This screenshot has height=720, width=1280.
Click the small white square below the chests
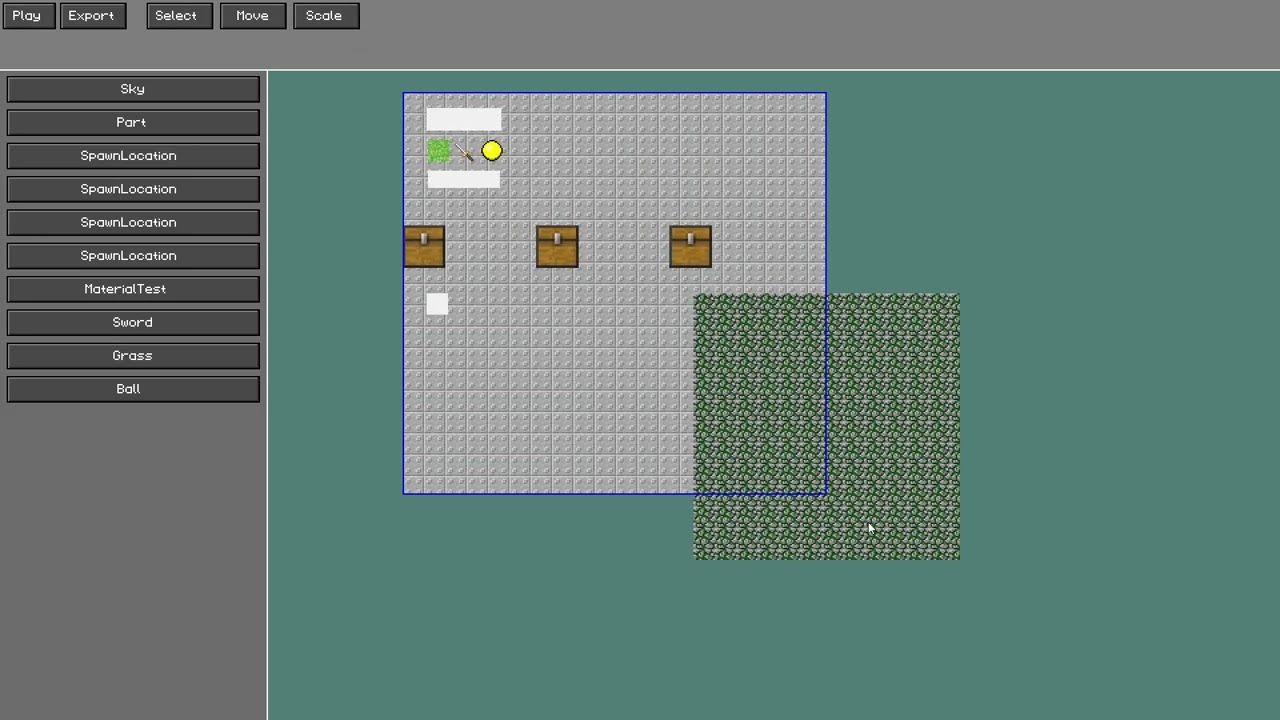[x=437, y=304]
